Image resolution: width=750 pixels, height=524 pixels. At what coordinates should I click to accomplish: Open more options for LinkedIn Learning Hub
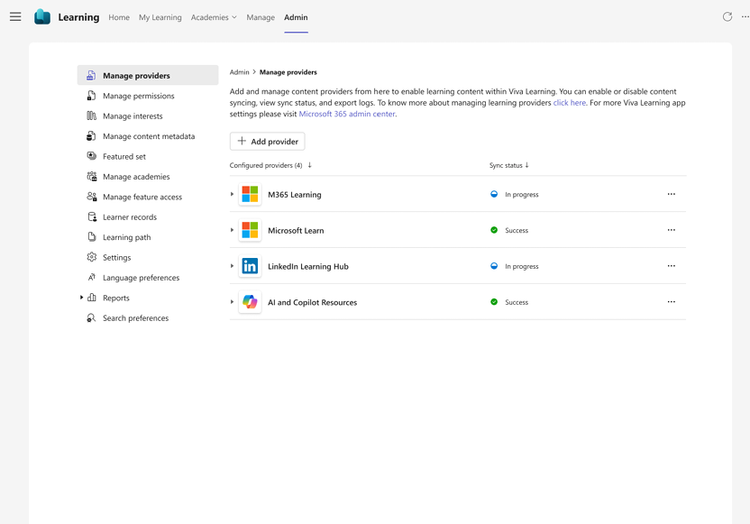pos(671,266)
